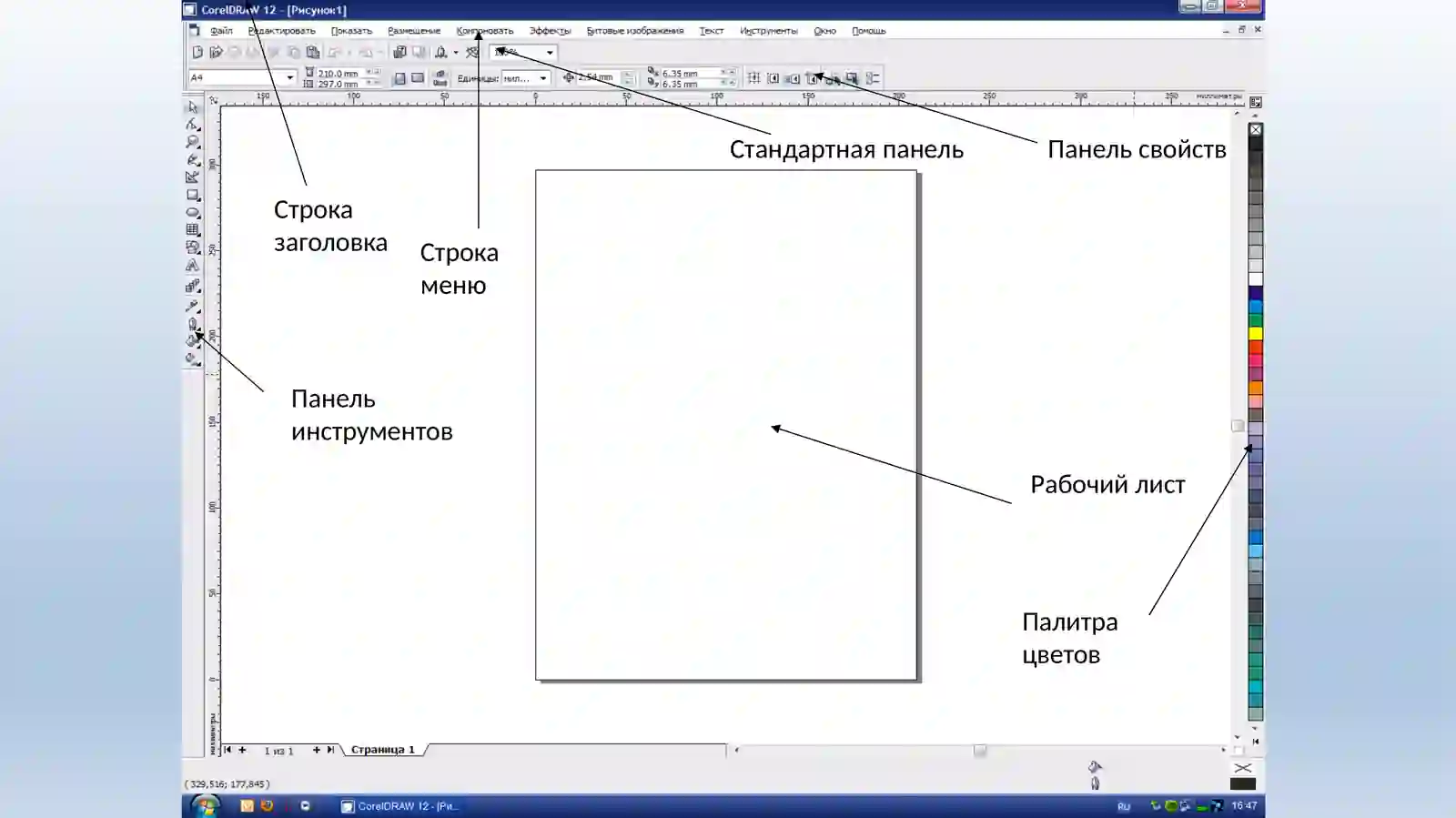Viewport: 1456px width, 818px height.
Task: Open the Файл menu
Action: [221, 31]
